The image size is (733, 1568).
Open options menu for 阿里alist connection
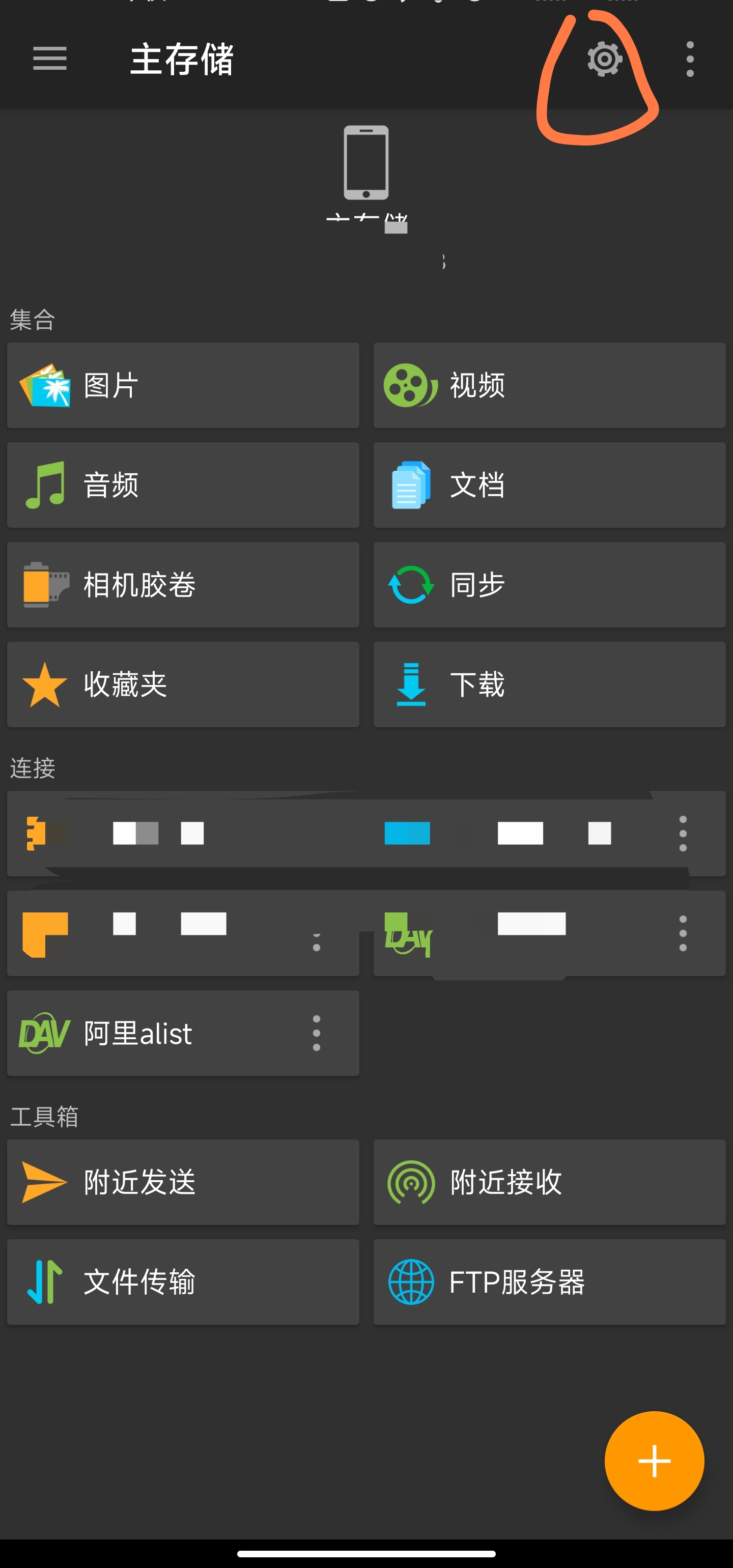(317, 1032)
